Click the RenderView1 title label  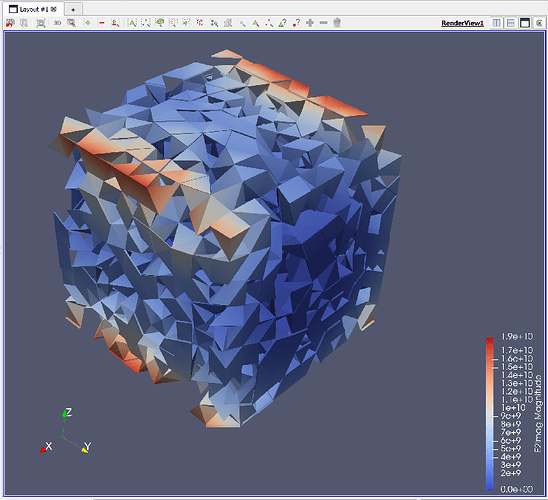pos(462,23)
